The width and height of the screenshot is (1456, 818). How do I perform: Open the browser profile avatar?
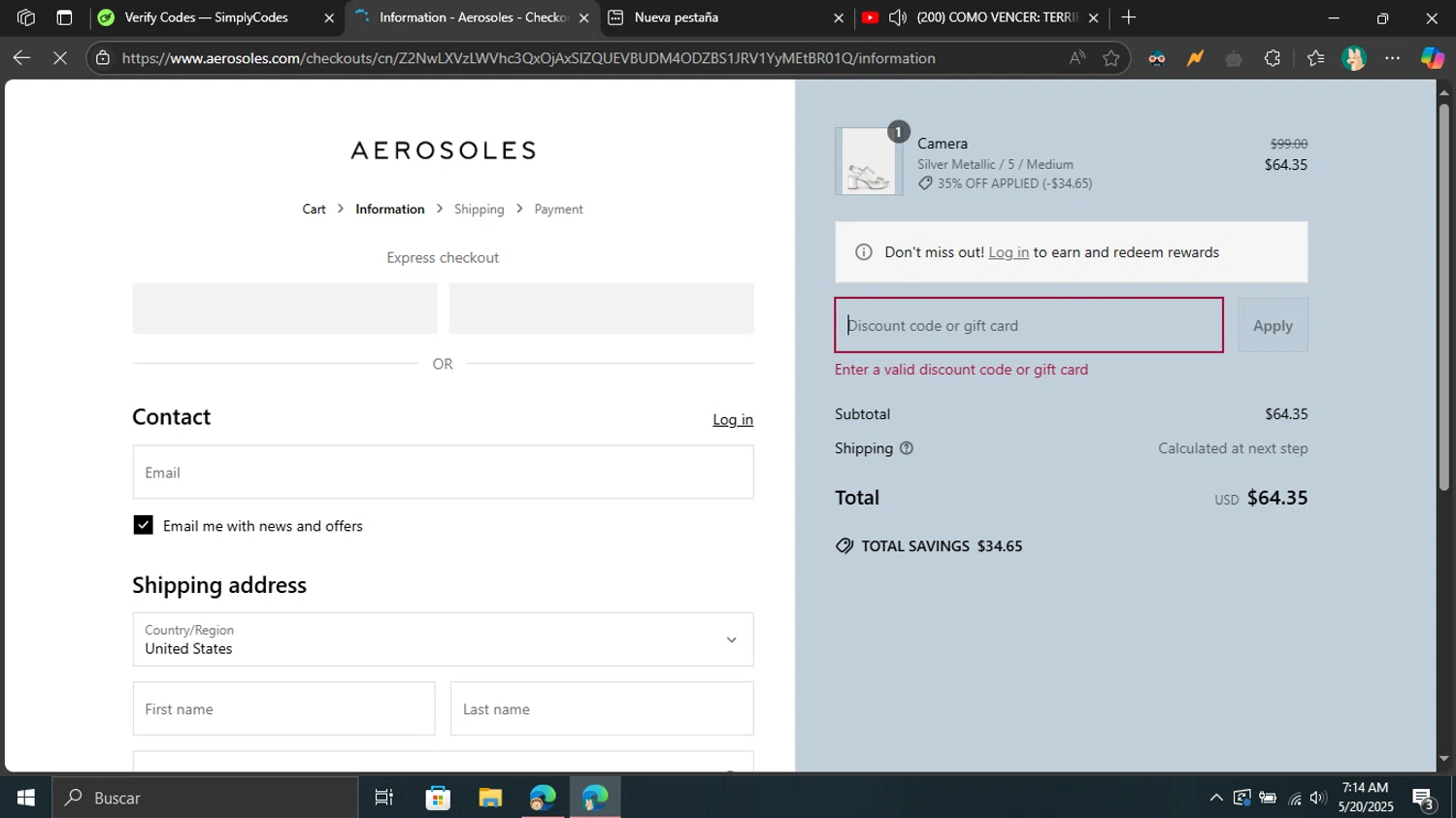click(1354, 58)
